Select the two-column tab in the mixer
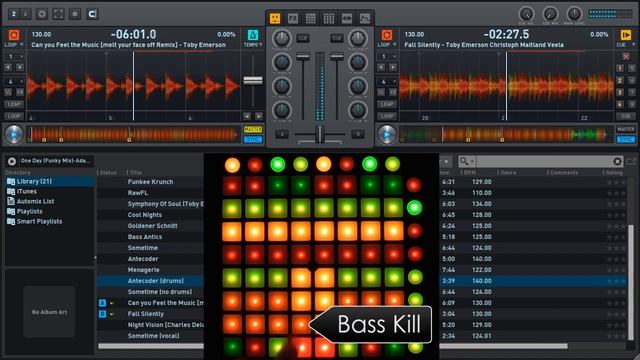640x360 pixels. pos(329,18)
